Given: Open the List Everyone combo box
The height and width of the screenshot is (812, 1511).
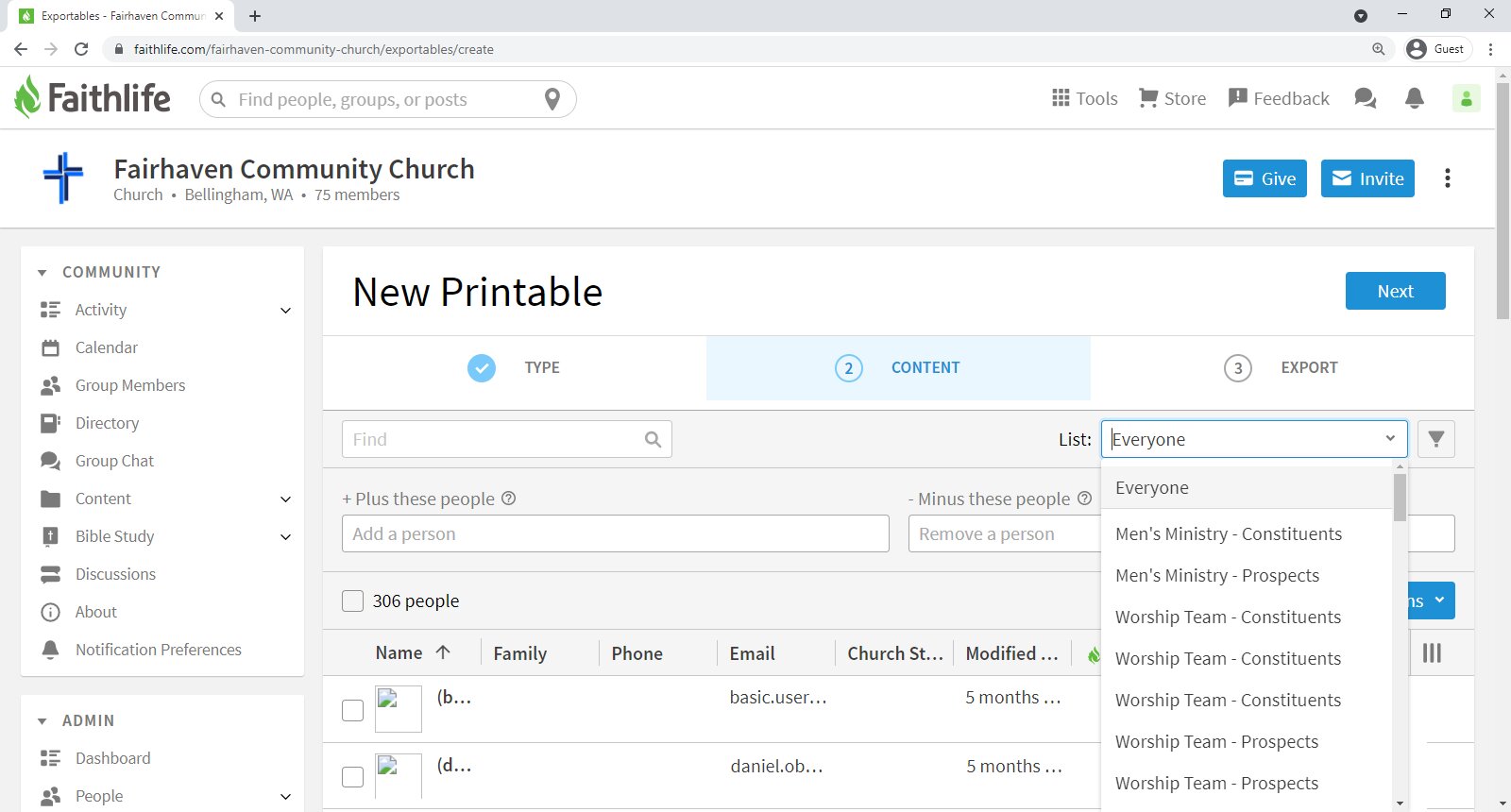Looking at the screenshot, I should [x=1254, y=439].
